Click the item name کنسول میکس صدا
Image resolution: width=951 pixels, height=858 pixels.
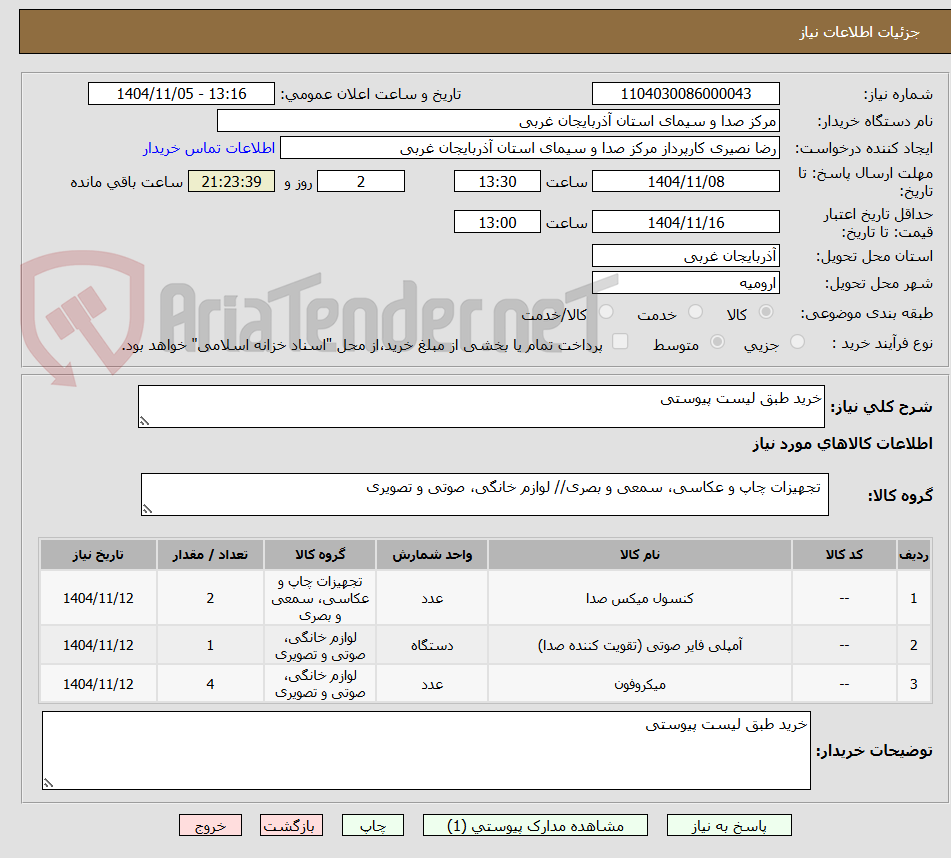pos(639,598)
